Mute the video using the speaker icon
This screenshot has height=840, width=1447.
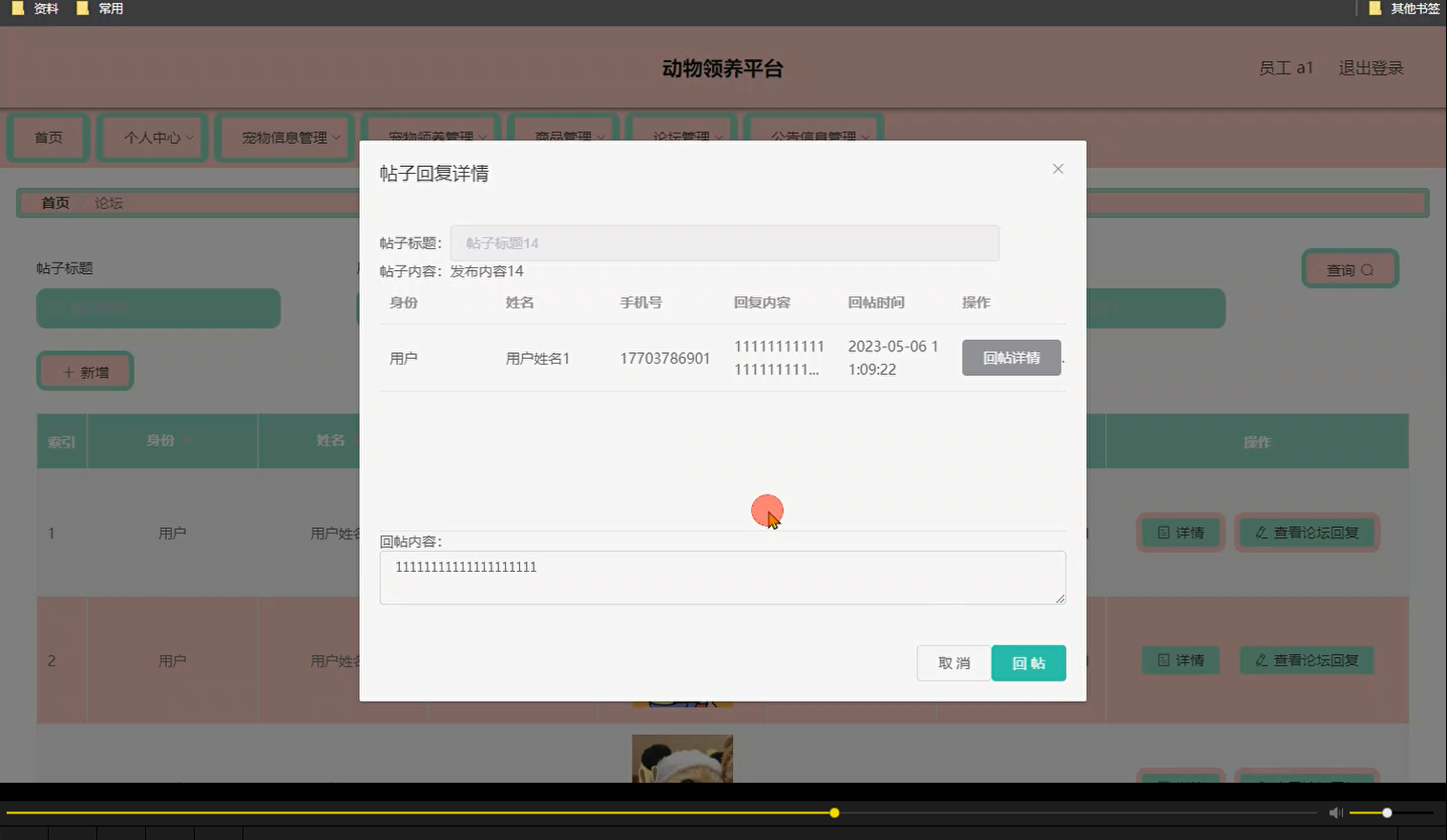1335,812
